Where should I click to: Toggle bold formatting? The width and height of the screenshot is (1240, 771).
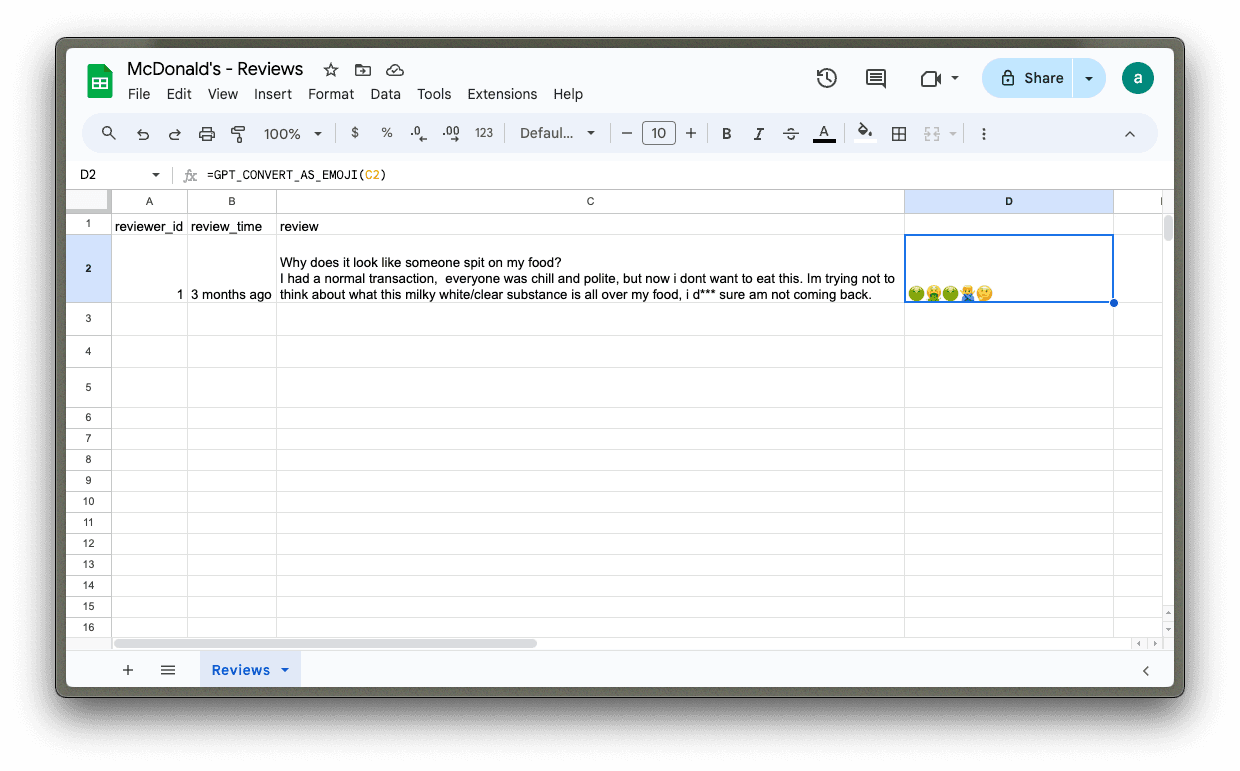(727, 133)
